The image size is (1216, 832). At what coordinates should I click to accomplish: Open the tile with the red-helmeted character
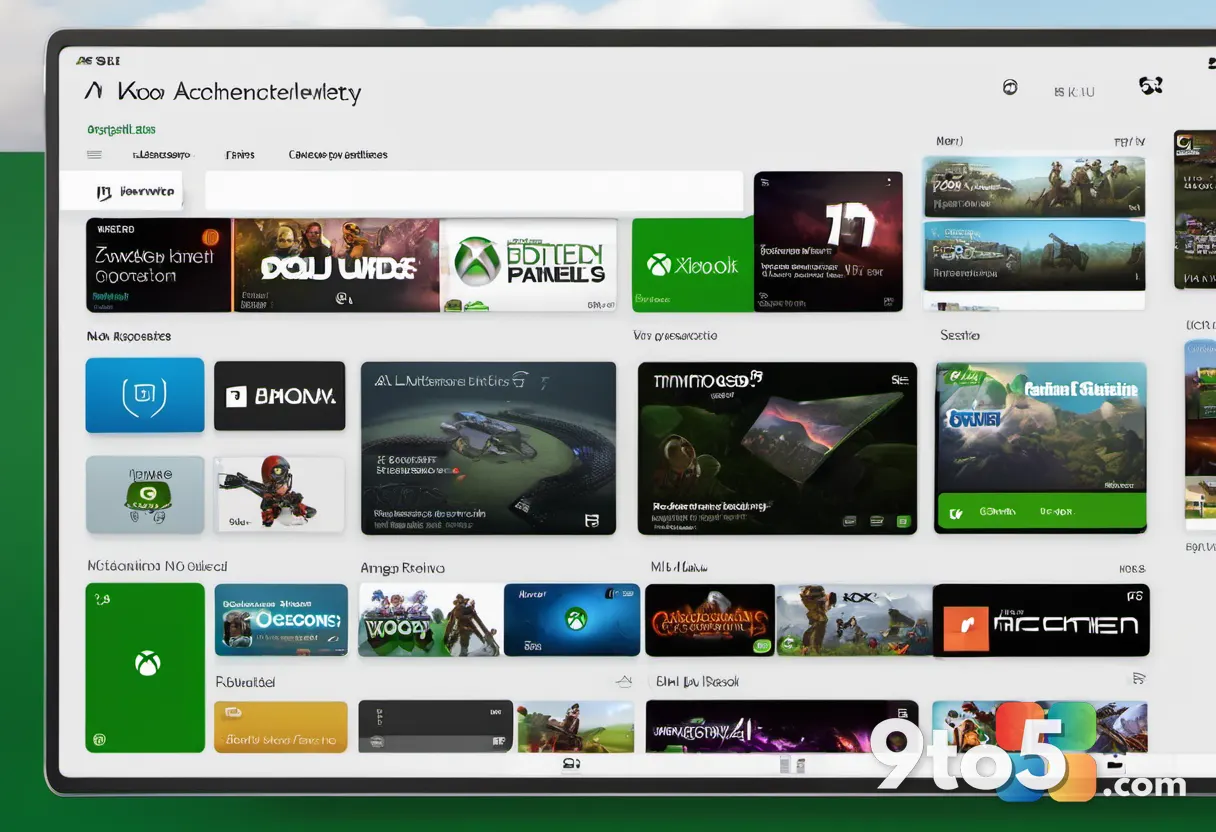[x=279, y=494]
